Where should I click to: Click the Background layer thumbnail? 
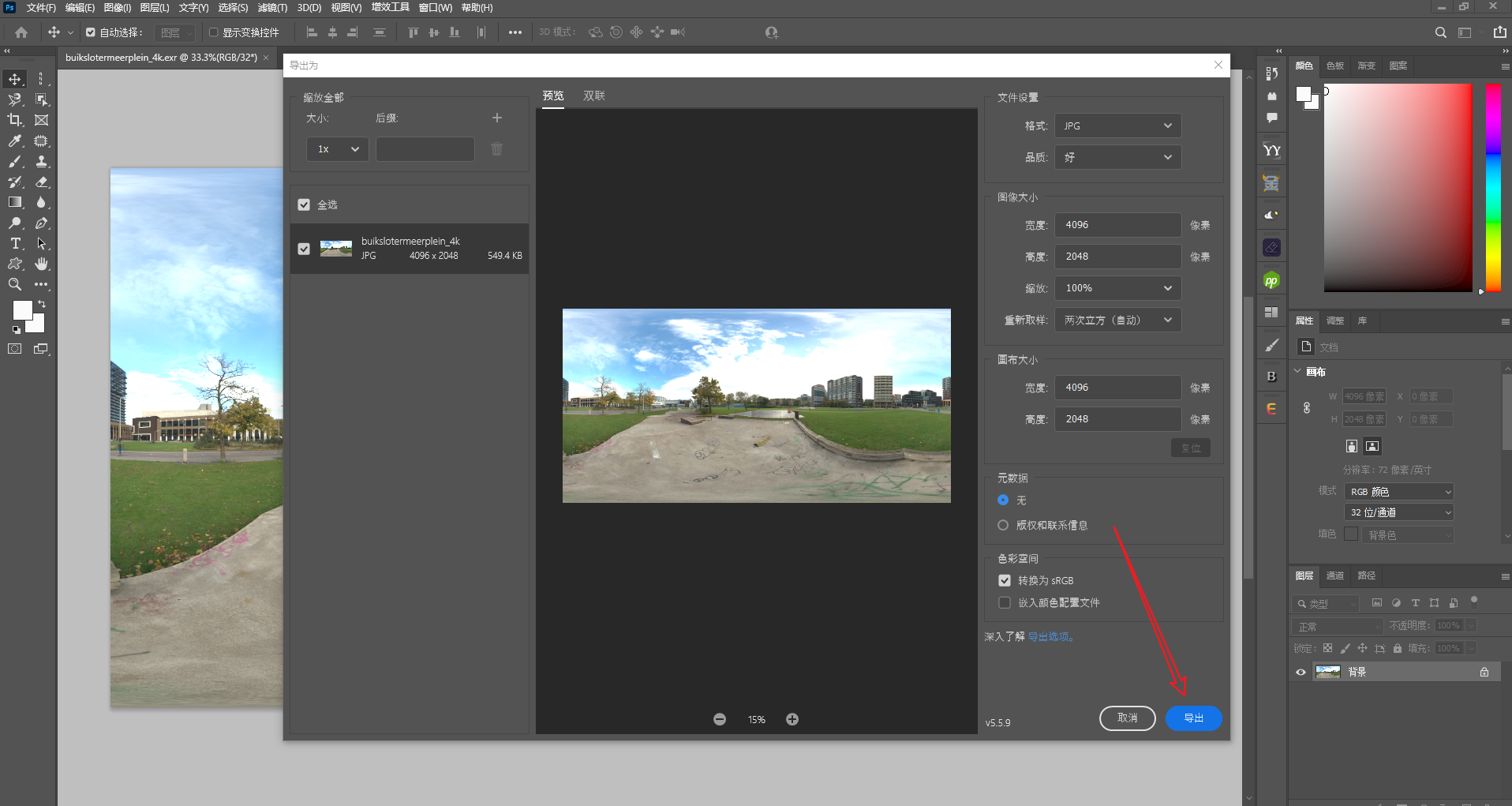click(x=1328, y=673)
